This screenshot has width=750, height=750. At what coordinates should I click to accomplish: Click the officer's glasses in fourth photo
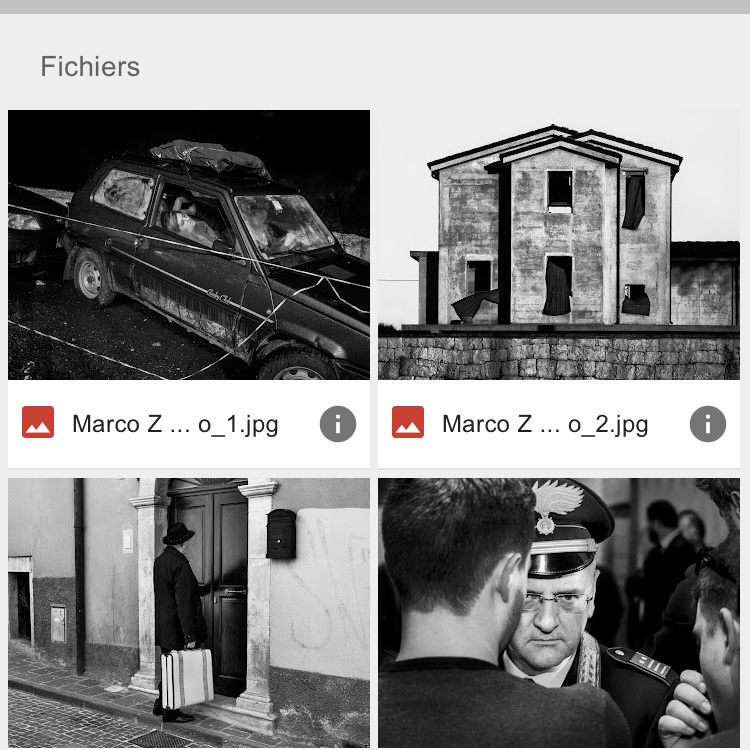(x=558, y=601)
